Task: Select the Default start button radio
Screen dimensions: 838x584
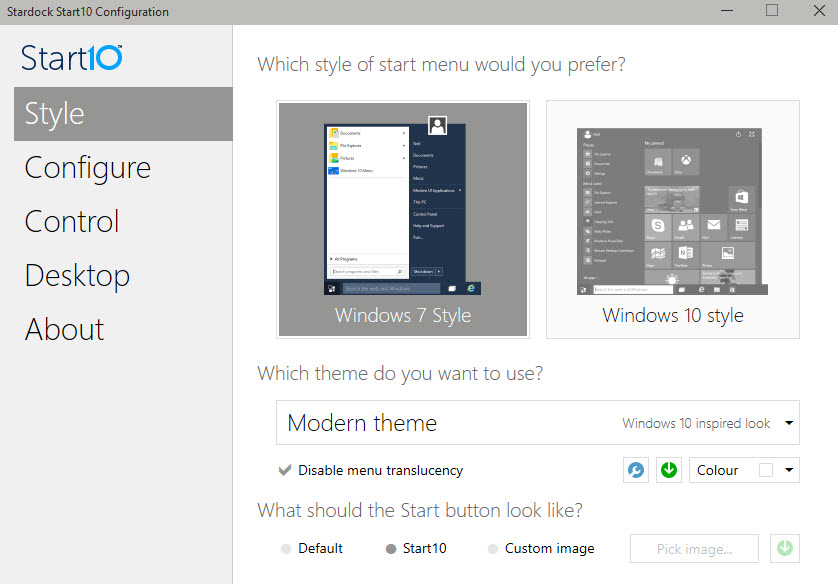Action: click(x=286, y=549)
